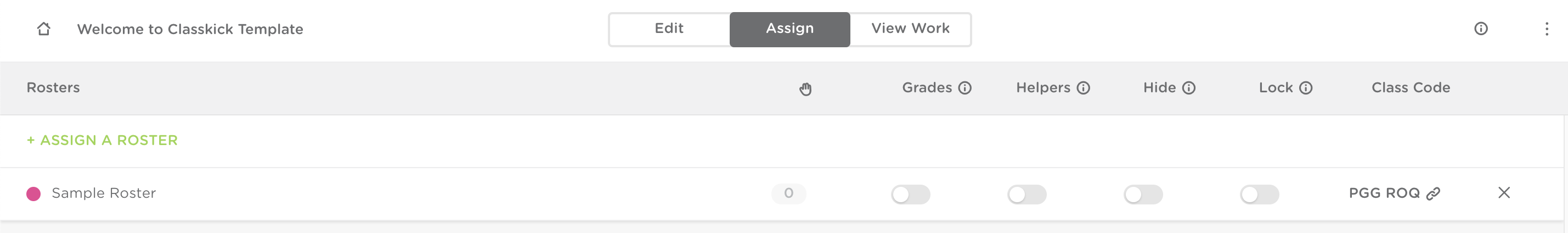This screenshot has width=1568, height=233.
Task: Open the three-dot more options menu
Action: coord(1546,29)
